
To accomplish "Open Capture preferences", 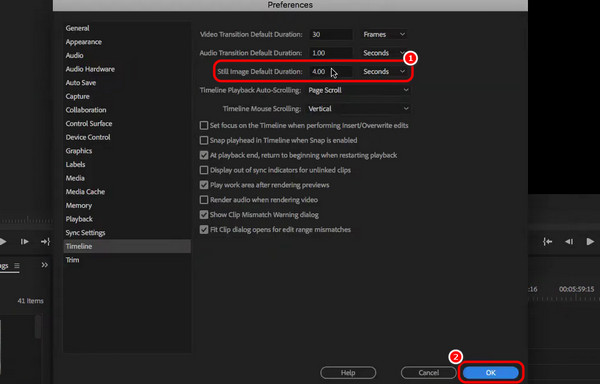I will click(x=77, y=96).
